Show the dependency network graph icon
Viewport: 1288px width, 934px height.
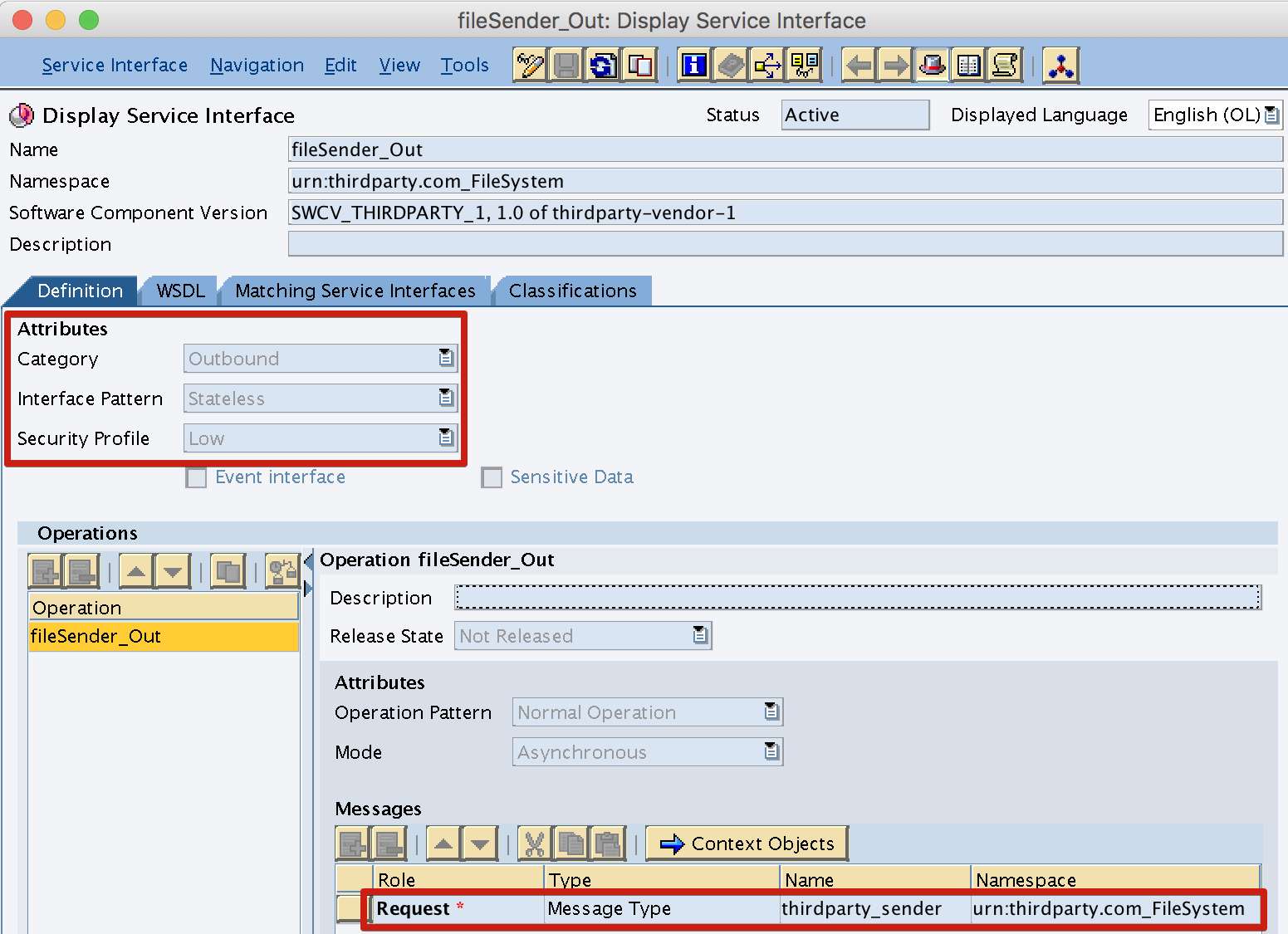[x=1061, y=64]
